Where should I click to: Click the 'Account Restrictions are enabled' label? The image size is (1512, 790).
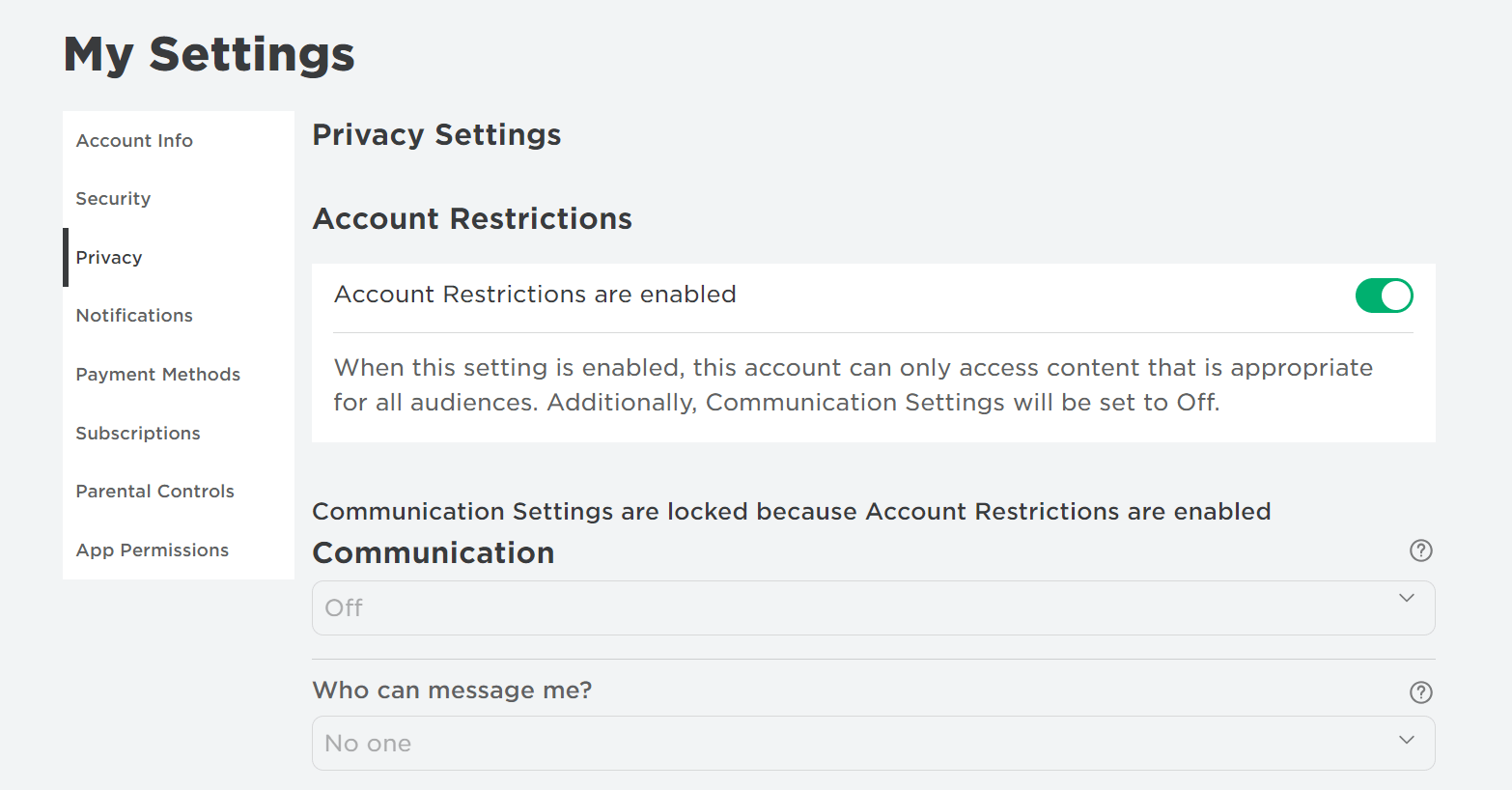[x=535, y=295]
